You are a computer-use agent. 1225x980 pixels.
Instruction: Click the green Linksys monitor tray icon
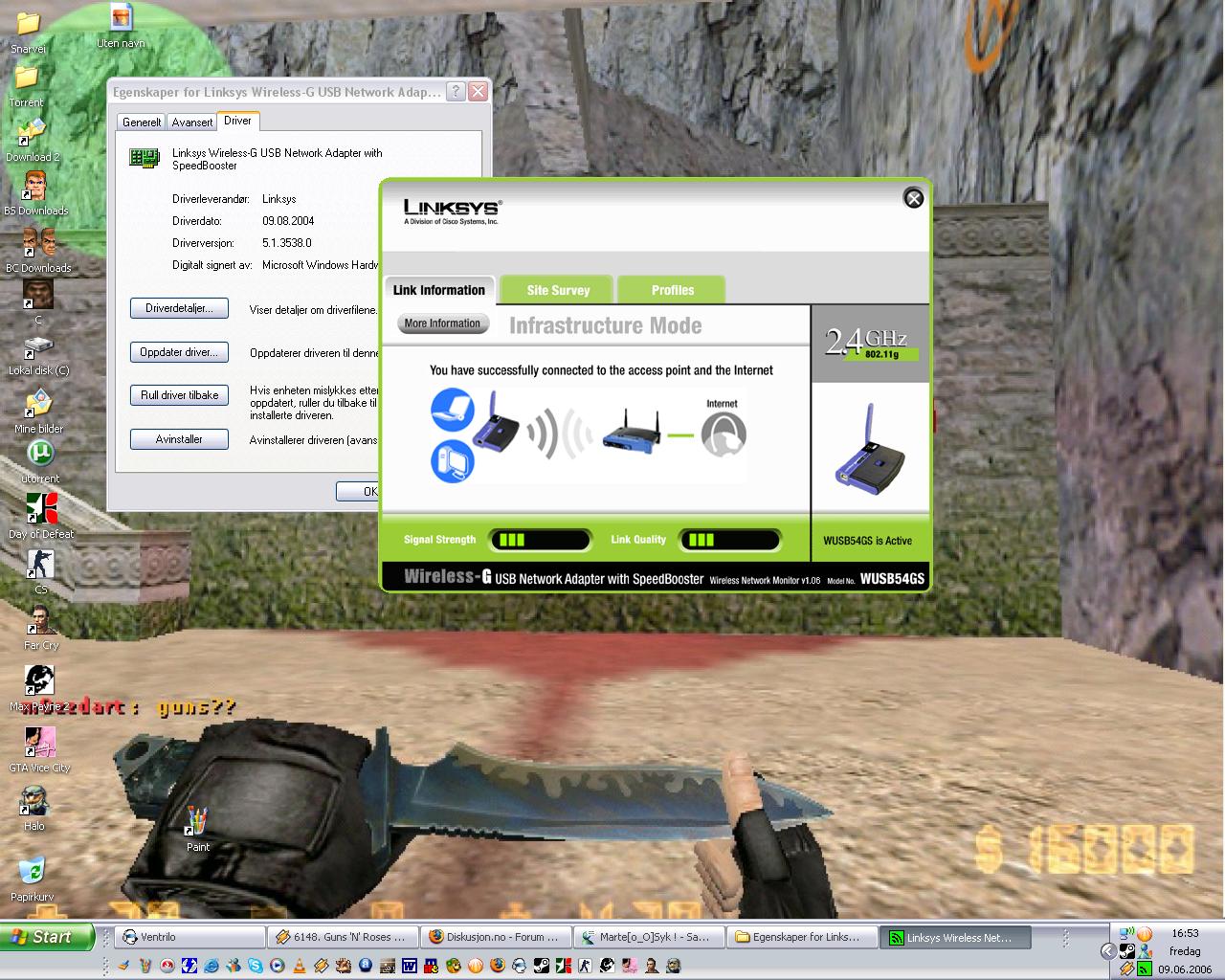(1145, 969)
